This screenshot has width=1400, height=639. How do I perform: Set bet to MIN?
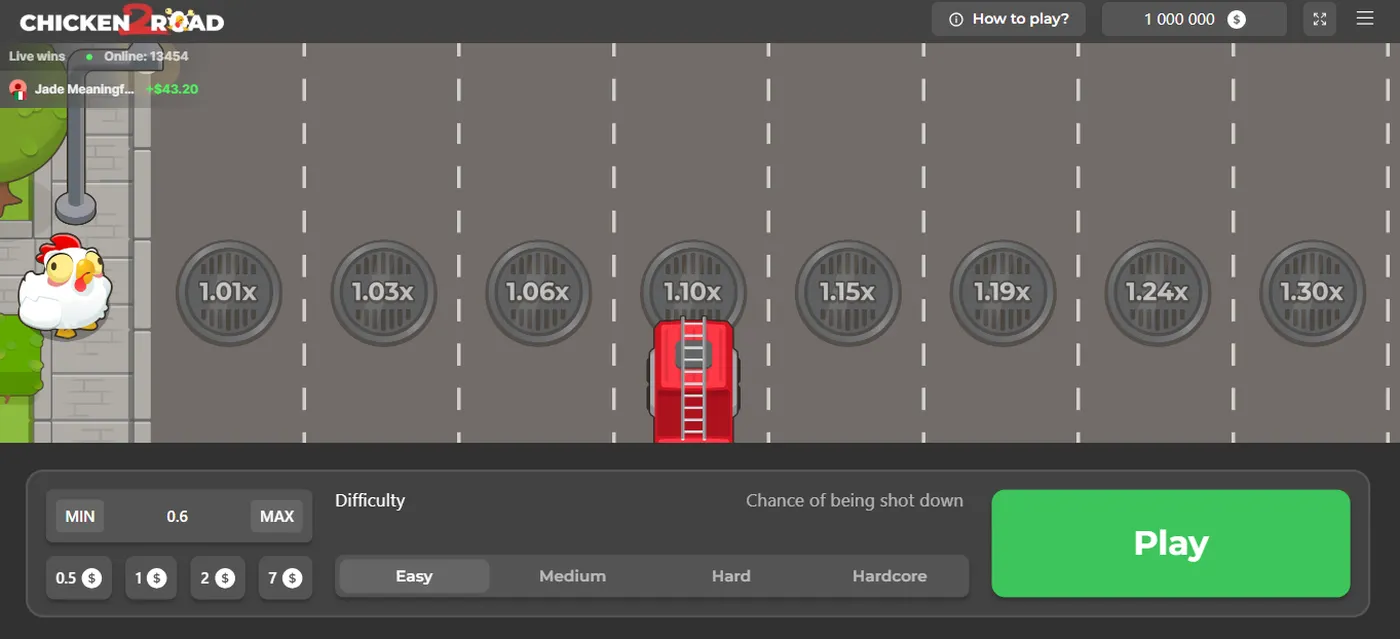80,516
